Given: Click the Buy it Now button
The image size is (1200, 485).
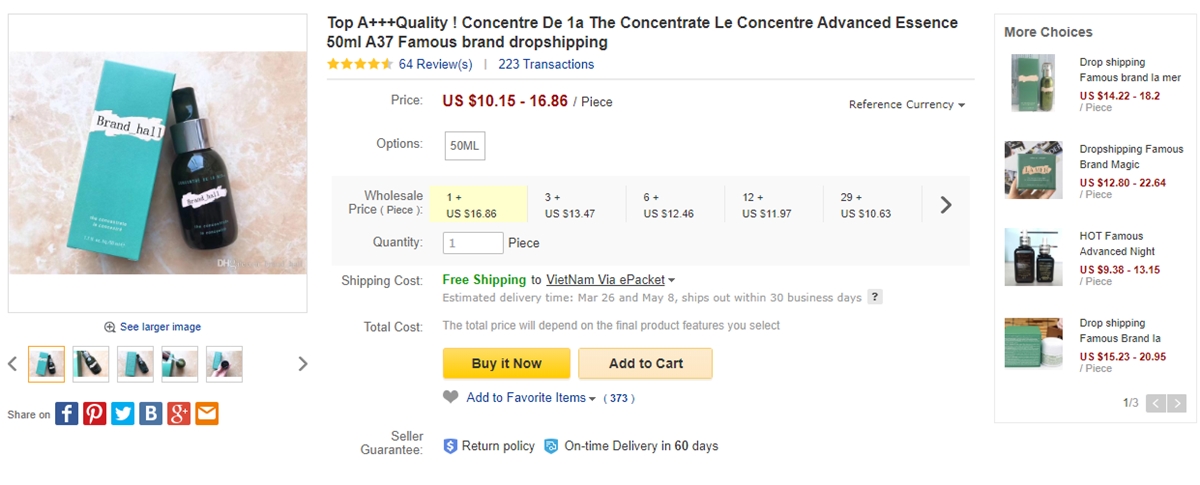Looking at the screenshot, I should pyautogui.click(x=506, y=363).
